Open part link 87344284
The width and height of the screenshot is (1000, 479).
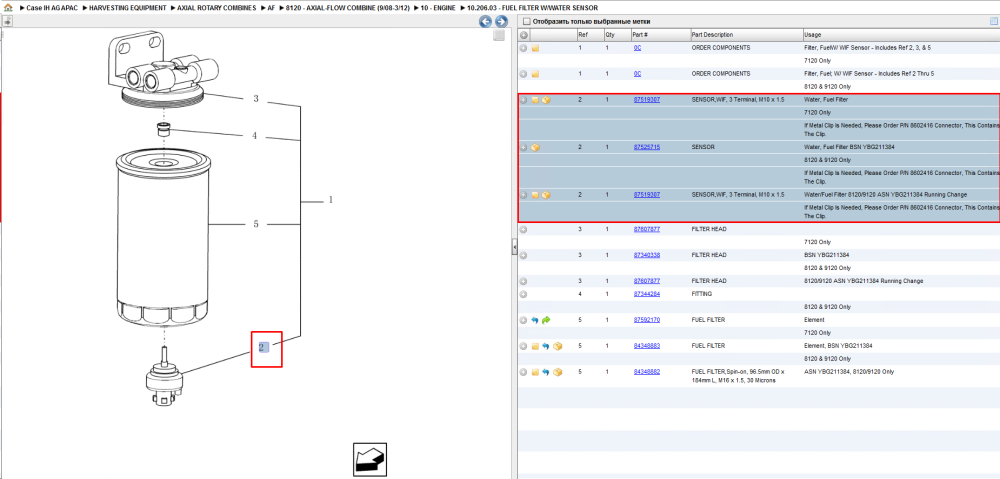coord(647,294)
